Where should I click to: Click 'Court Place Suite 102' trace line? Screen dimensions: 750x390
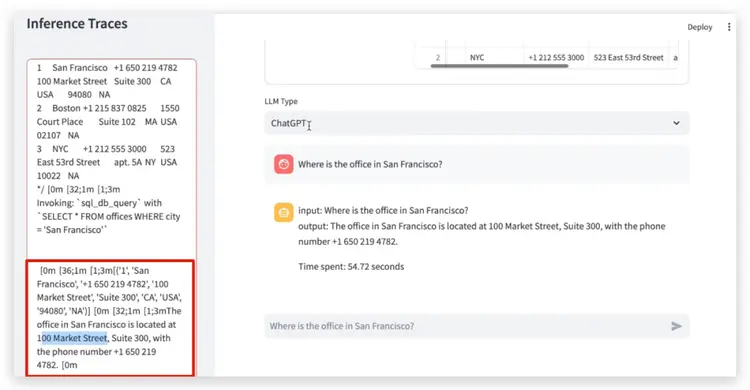coord(107,122)
